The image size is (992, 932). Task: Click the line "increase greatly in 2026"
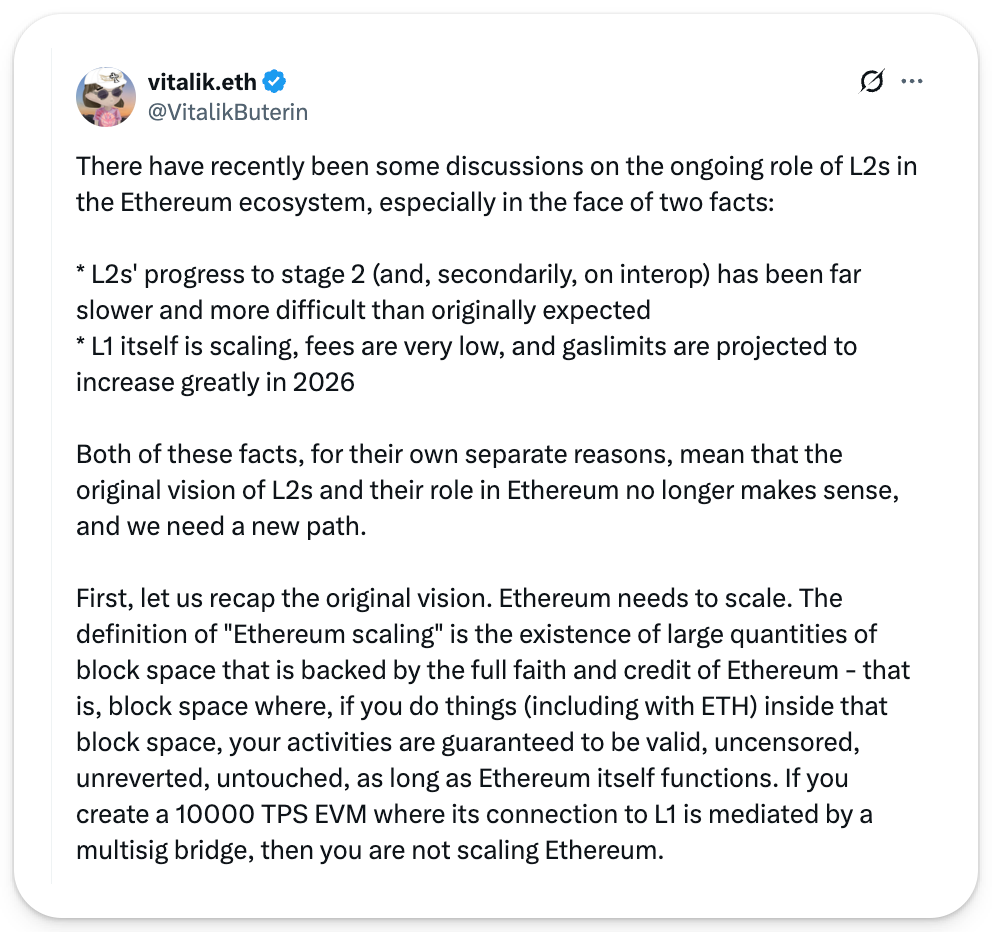[x=215, y=382]
